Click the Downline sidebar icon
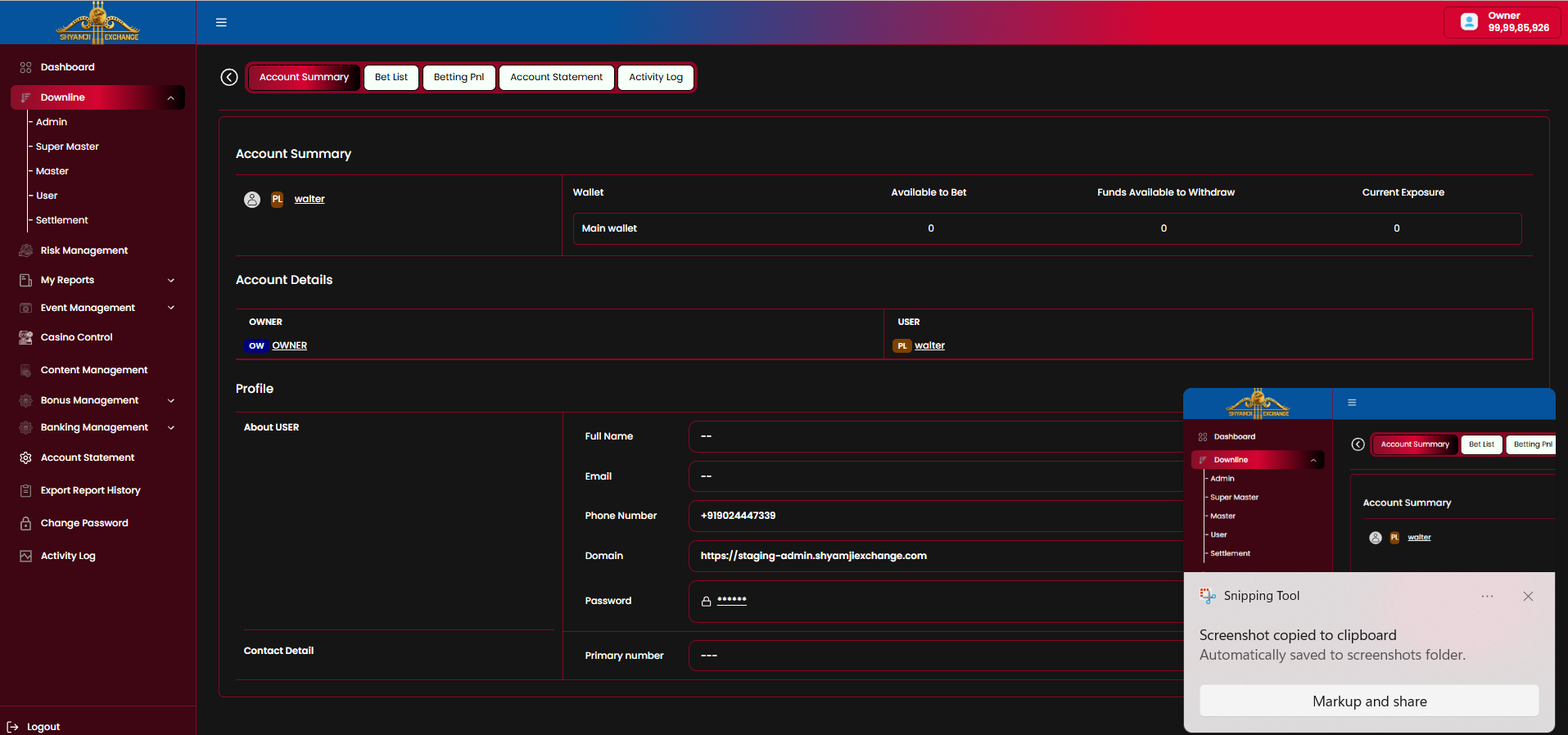1568x735 pixels. [x=25, y=97]
